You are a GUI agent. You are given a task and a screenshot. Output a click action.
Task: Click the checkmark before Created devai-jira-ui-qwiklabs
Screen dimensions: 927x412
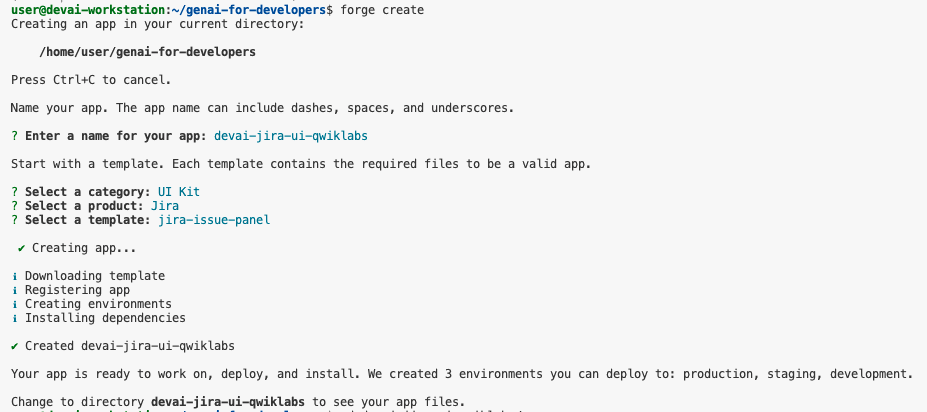click(x=14, y=346)
